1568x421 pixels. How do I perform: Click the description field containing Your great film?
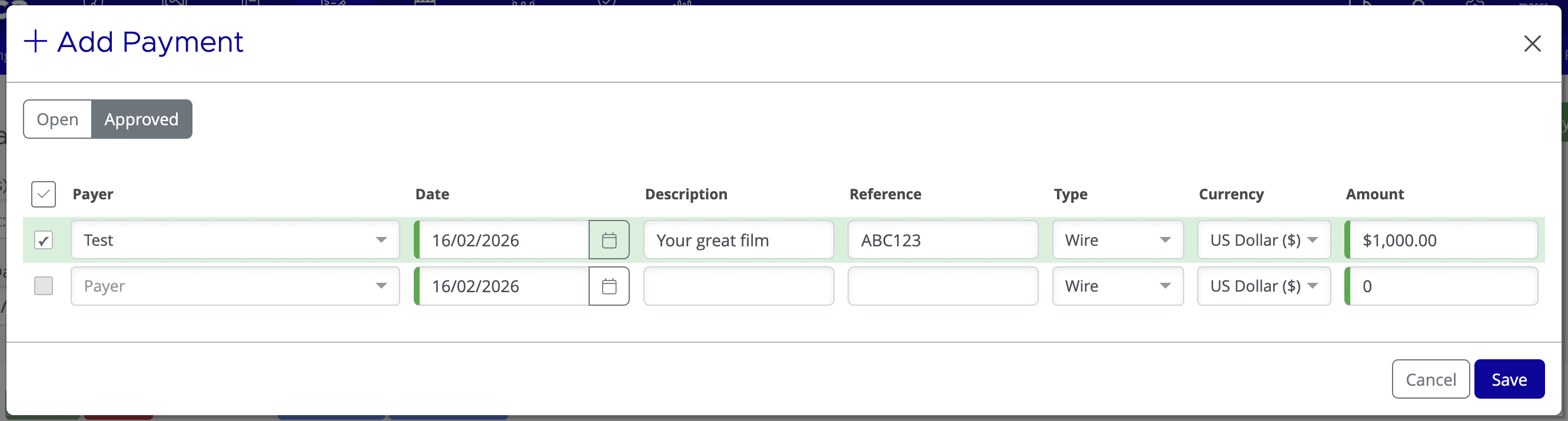pos(738,240)
